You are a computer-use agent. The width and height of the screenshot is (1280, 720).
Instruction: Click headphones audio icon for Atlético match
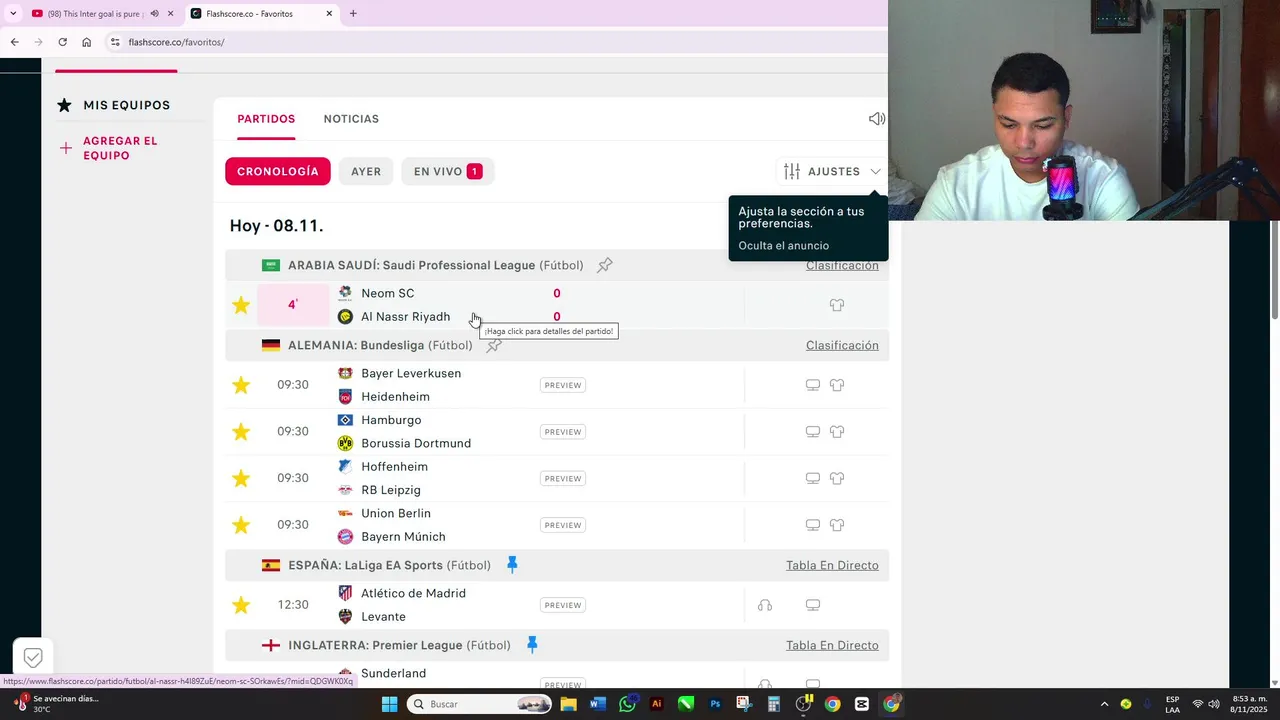765,605
